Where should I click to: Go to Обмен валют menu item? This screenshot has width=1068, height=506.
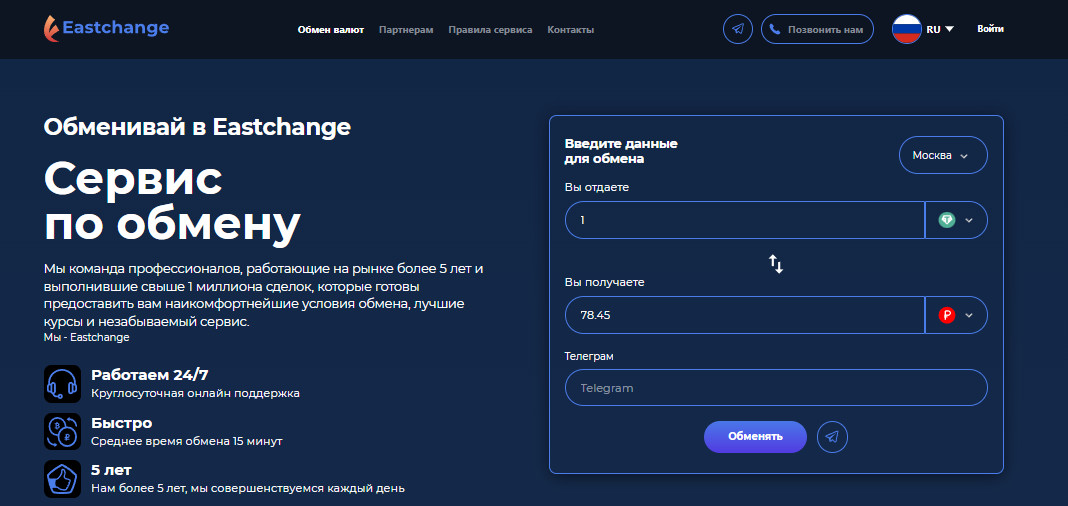pos(331,30)
